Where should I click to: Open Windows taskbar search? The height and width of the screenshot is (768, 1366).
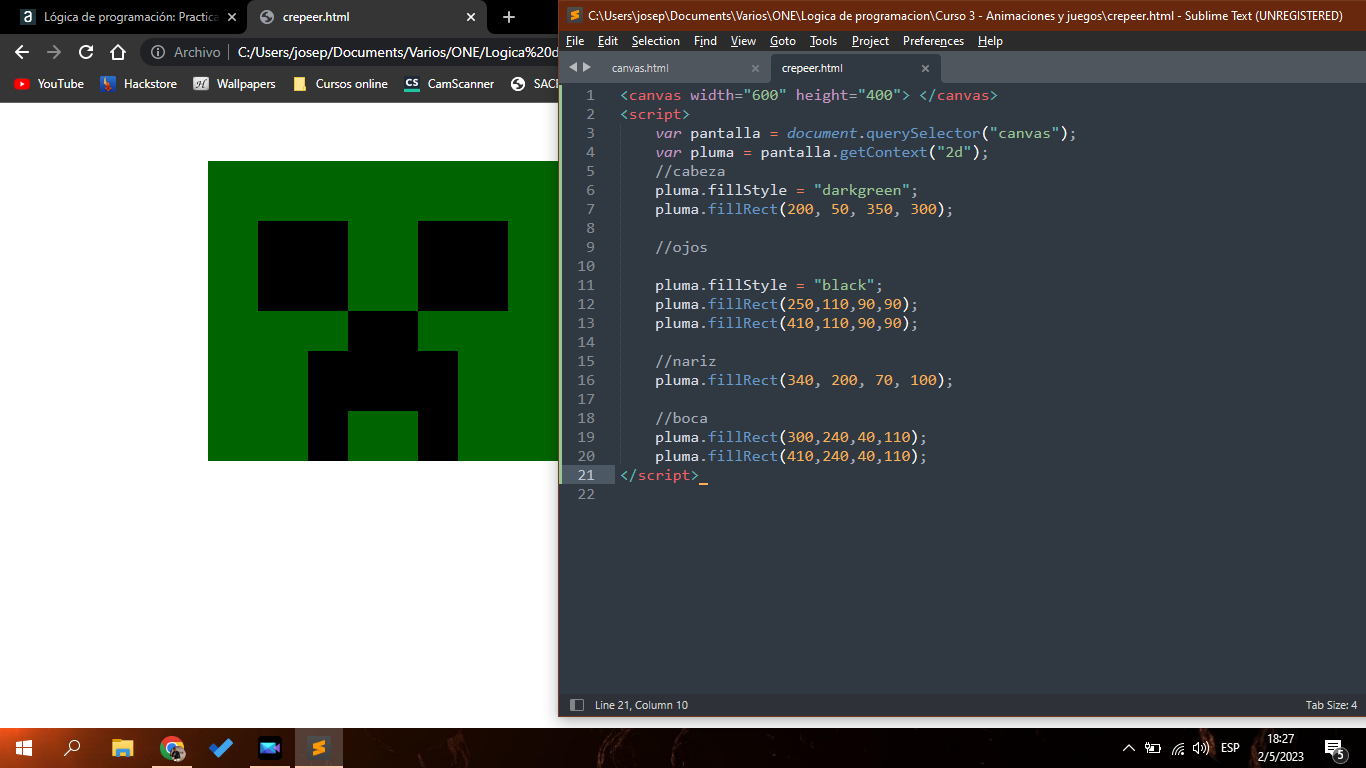coord(72,748)
